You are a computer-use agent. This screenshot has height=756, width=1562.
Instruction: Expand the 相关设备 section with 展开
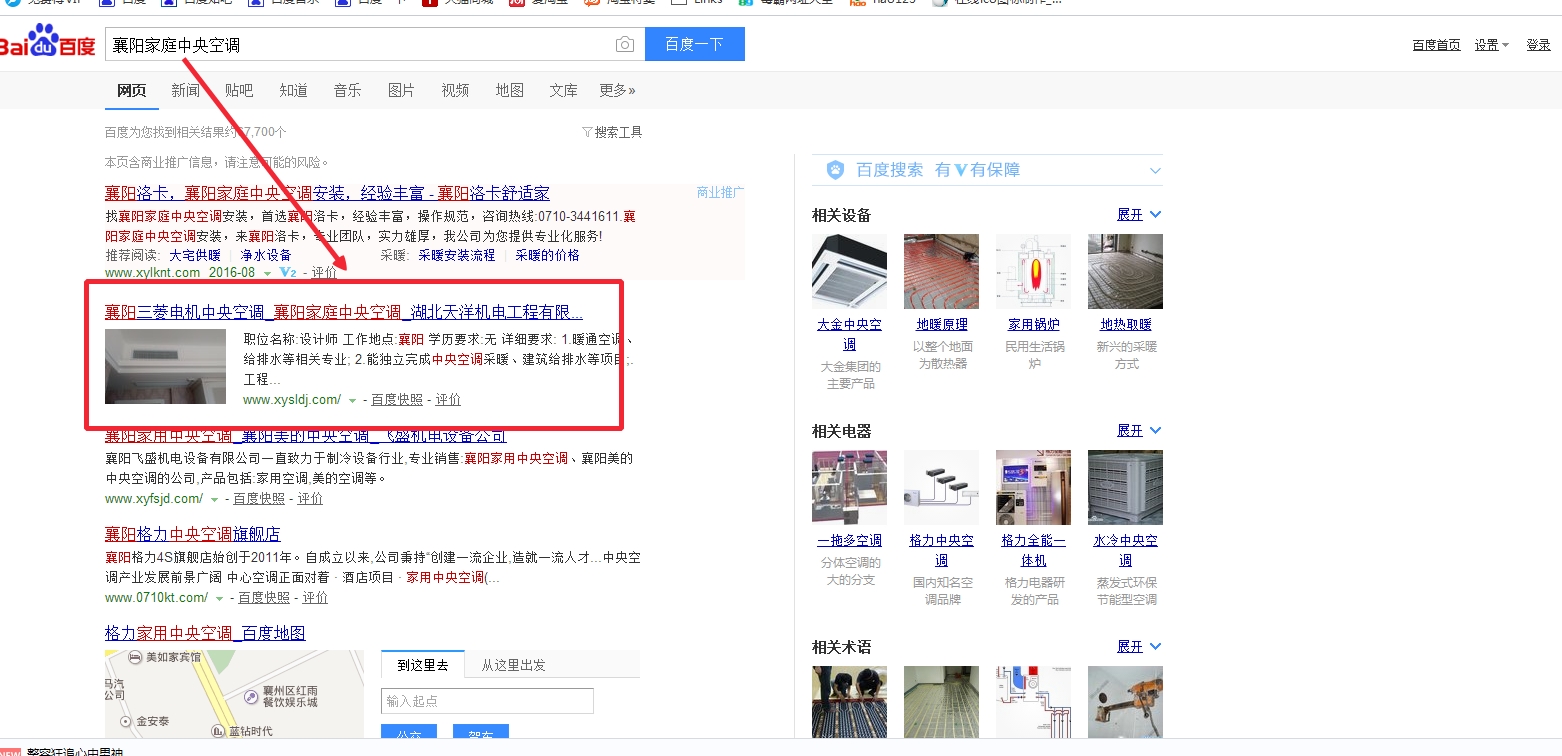pyautogui.click(x=1139, y=215)
